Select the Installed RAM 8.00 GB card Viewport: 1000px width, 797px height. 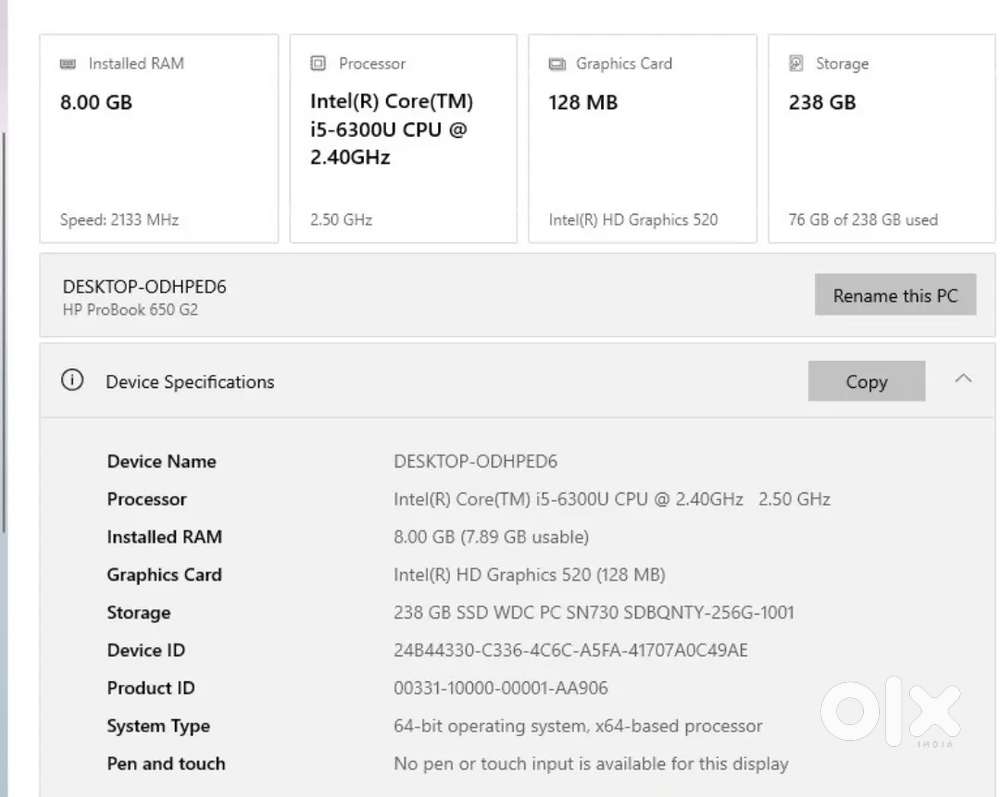point(159,140)
